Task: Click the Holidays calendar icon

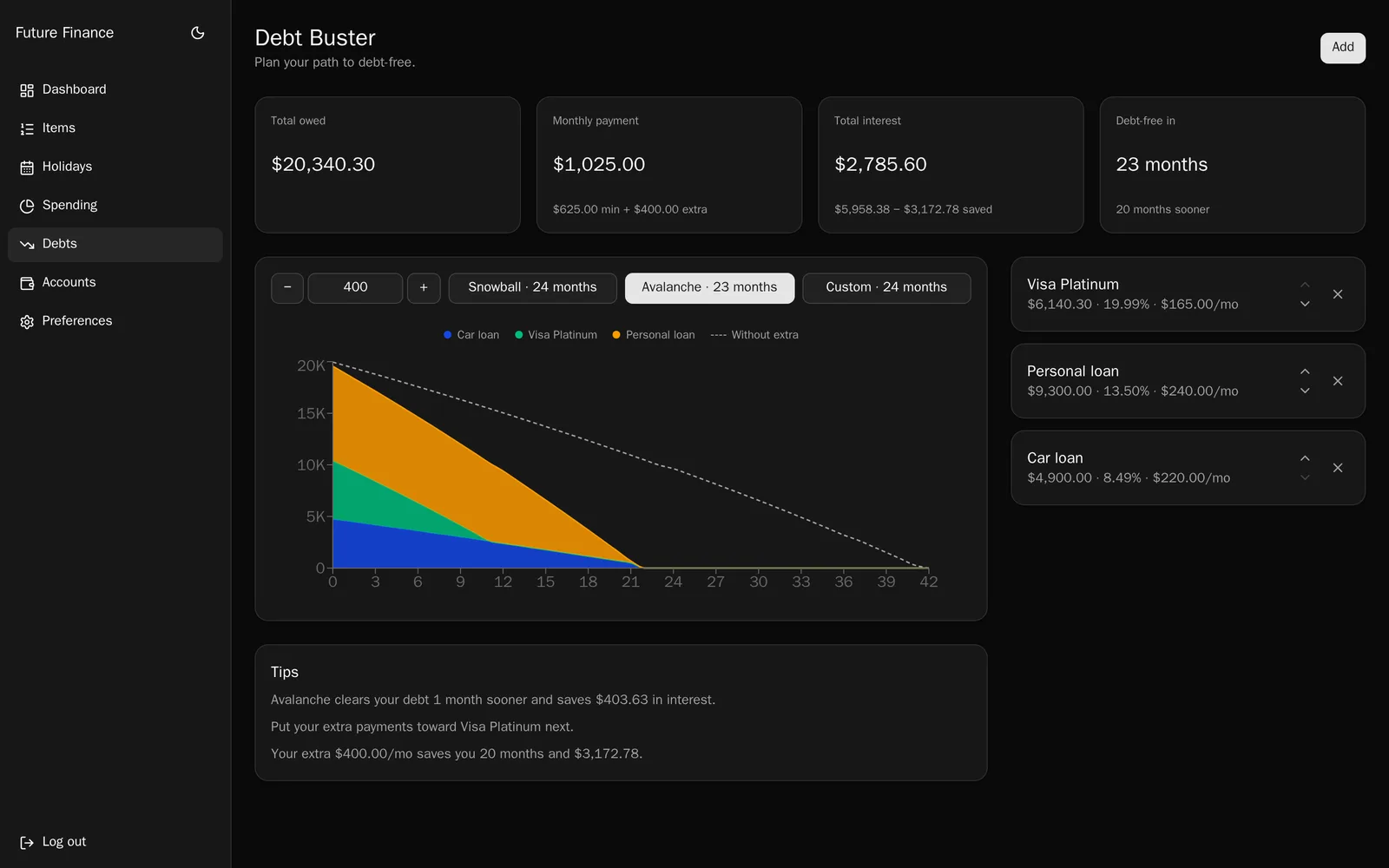Action: [27, 168]
